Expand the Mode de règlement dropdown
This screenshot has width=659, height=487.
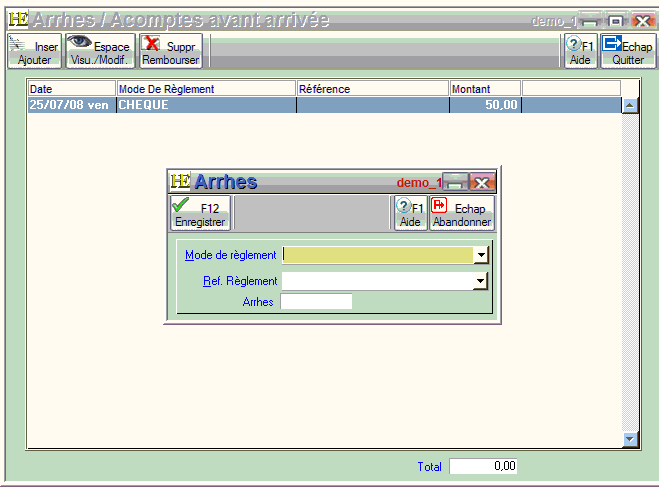coord(480,255)
